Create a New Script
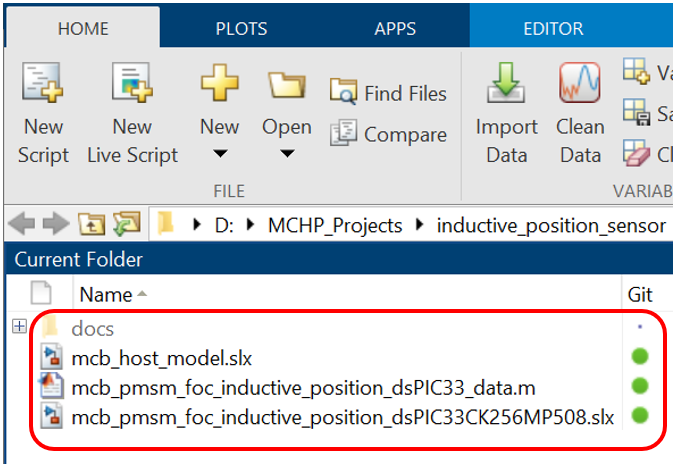Screen dimensions: 678x467 [x=43, y=113]
